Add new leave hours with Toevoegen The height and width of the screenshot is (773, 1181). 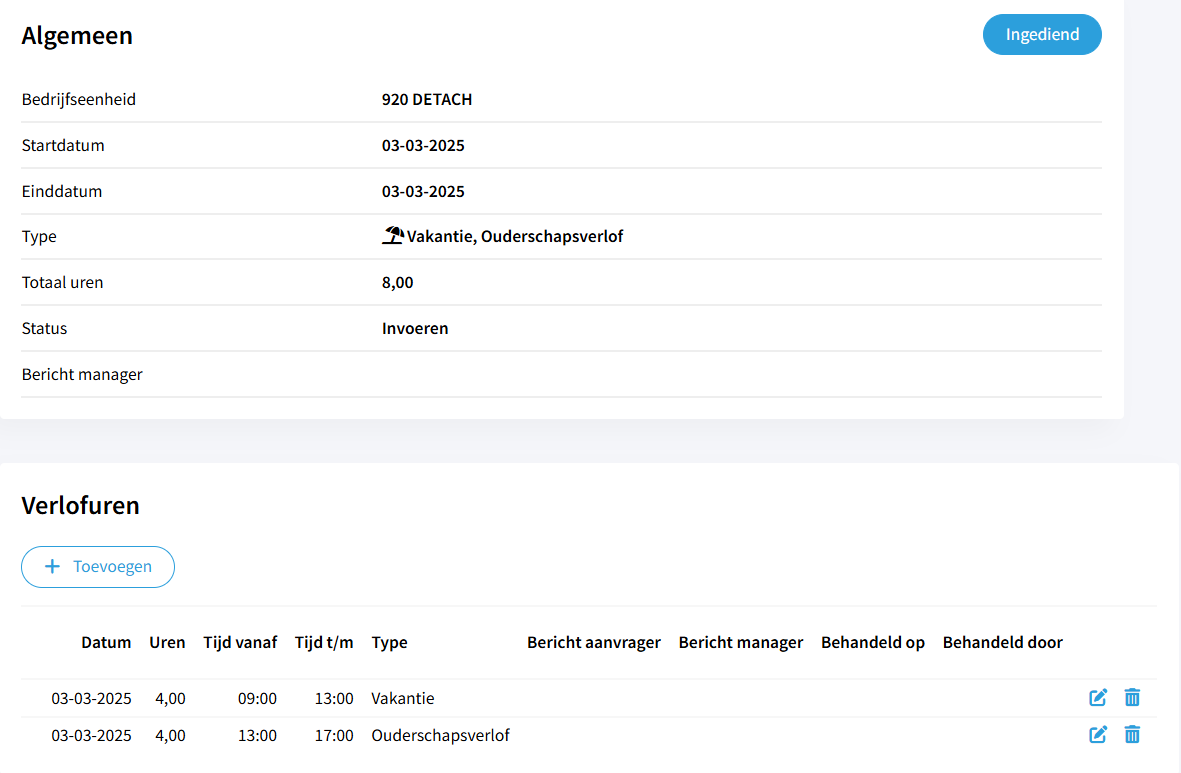pos(98,566)
